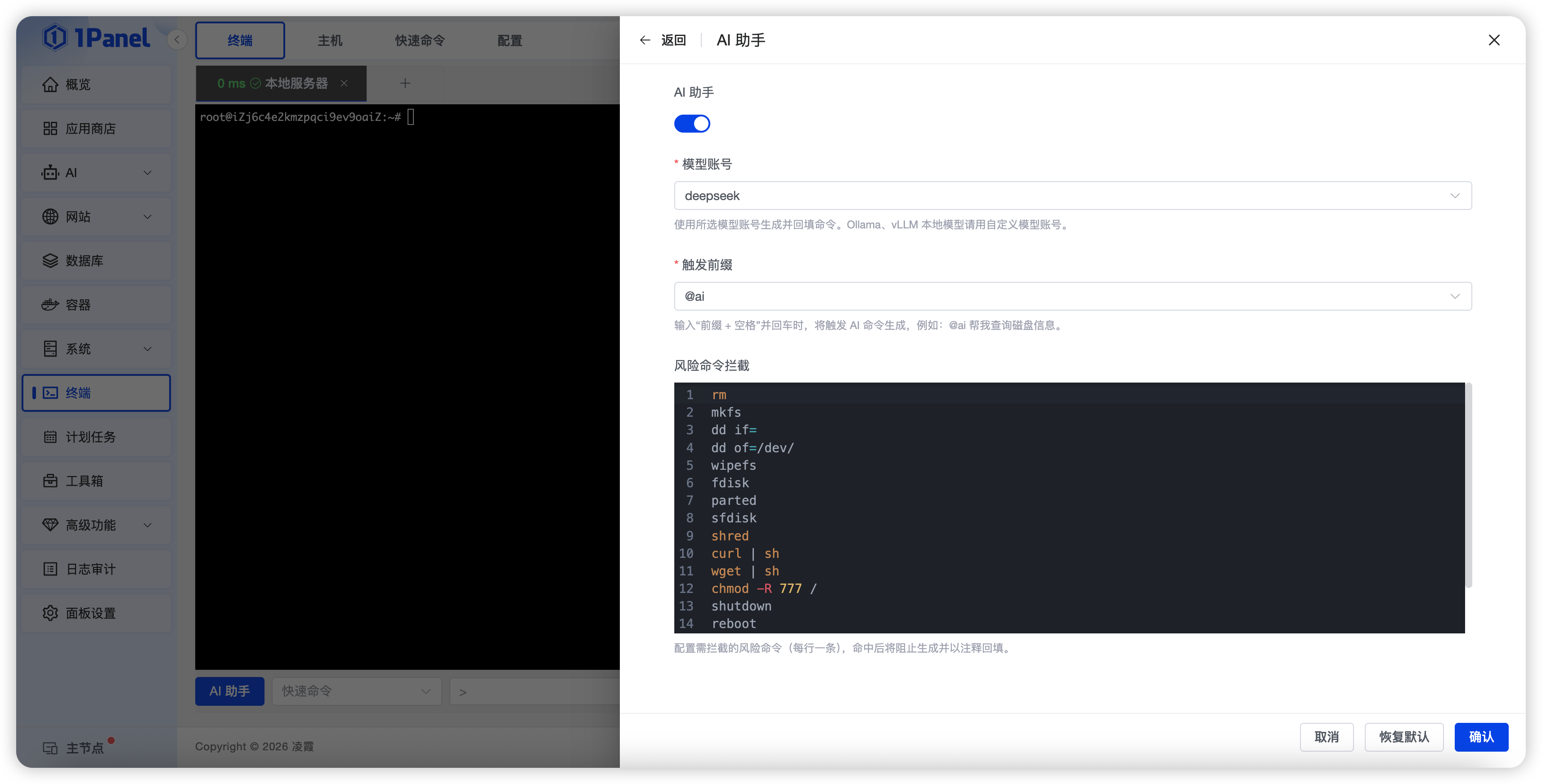Click the 恢复默认 restore defaults button
Viewport: 1542px width, 784px height.
tap(1404, 737)
